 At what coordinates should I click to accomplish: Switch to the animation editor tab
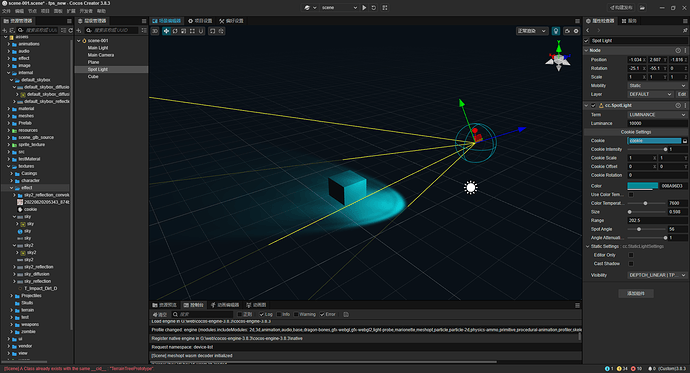click(x=225, y=305)
